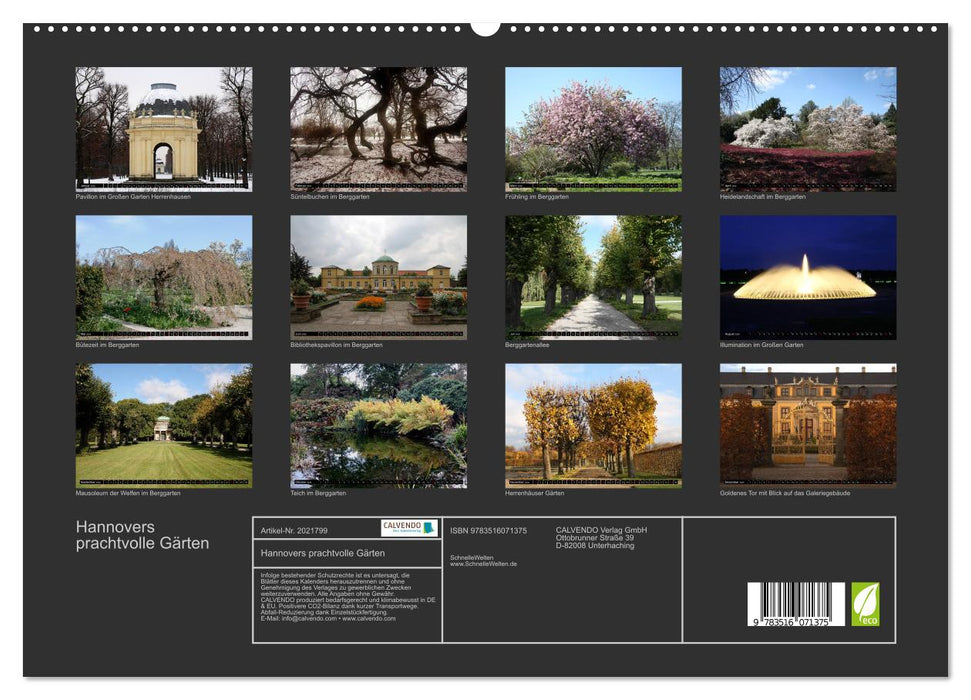
Task: Select the Pavillon im Großen Garten photo
Action: tap(163, 129)
